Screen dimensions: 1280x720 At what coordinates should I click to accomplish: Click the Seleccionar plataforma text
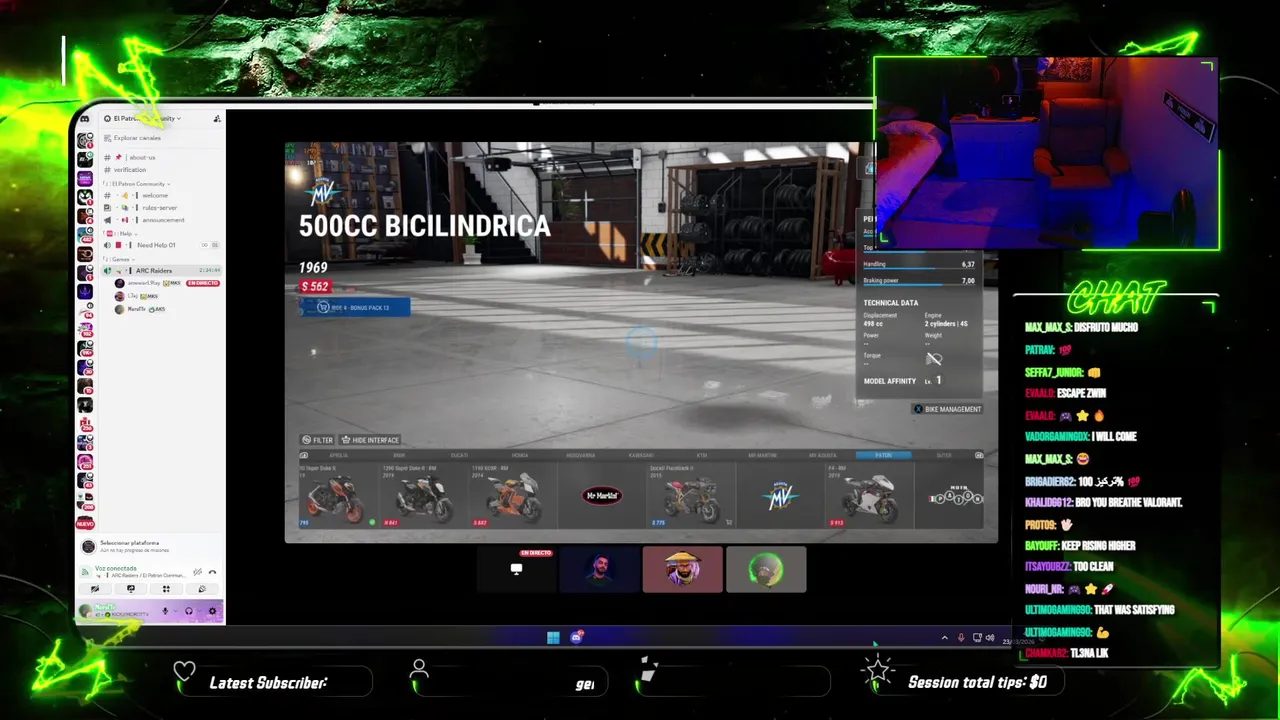(x=129, y=543)
